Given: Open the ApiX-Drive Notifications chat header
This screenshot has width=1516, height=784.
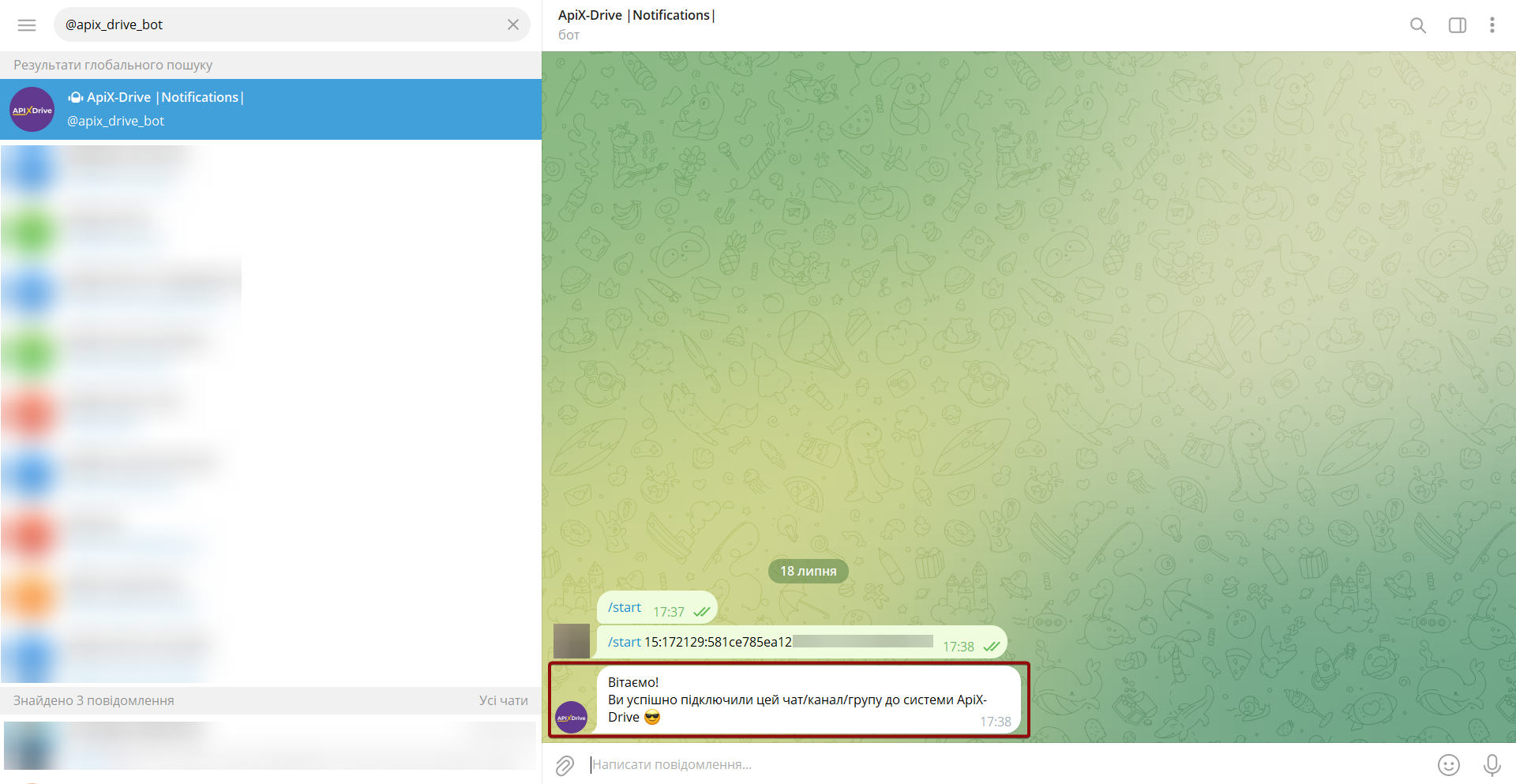Looking at the screenshot, I should click(636, 24).
